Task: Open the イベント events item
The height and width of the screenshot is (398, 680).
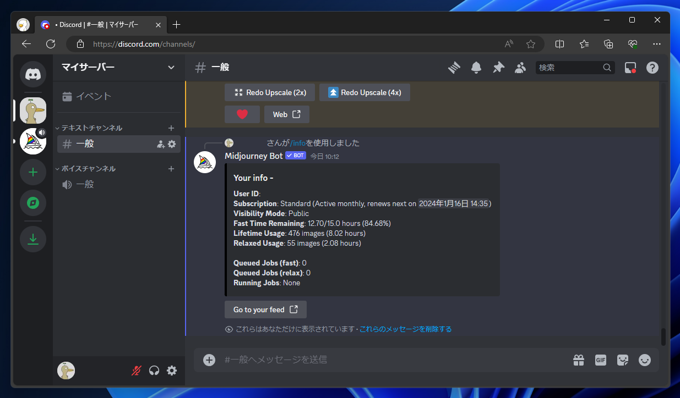Action: point(118,96)
